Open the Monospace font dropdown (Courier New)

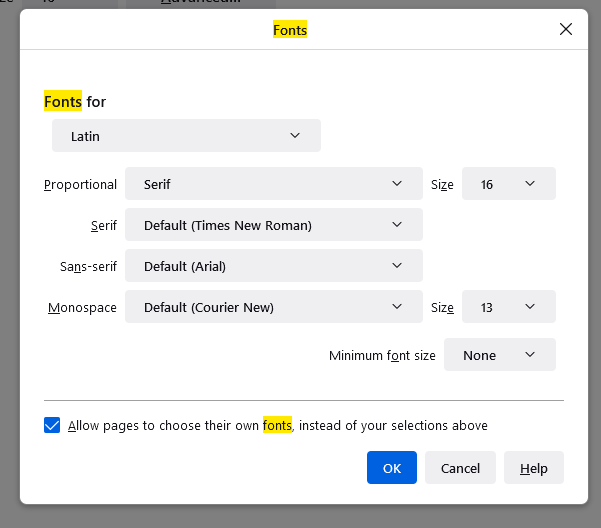tap(274, 307)
